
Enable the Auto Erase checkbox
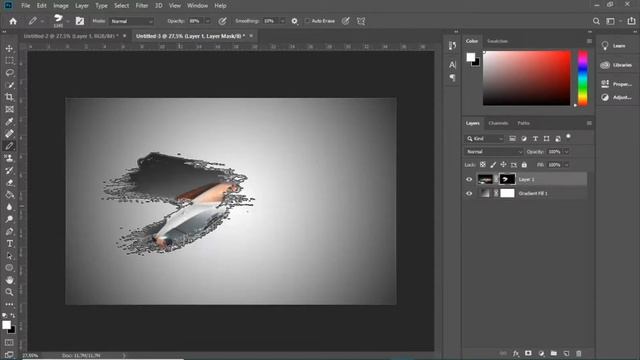point(307,21)
